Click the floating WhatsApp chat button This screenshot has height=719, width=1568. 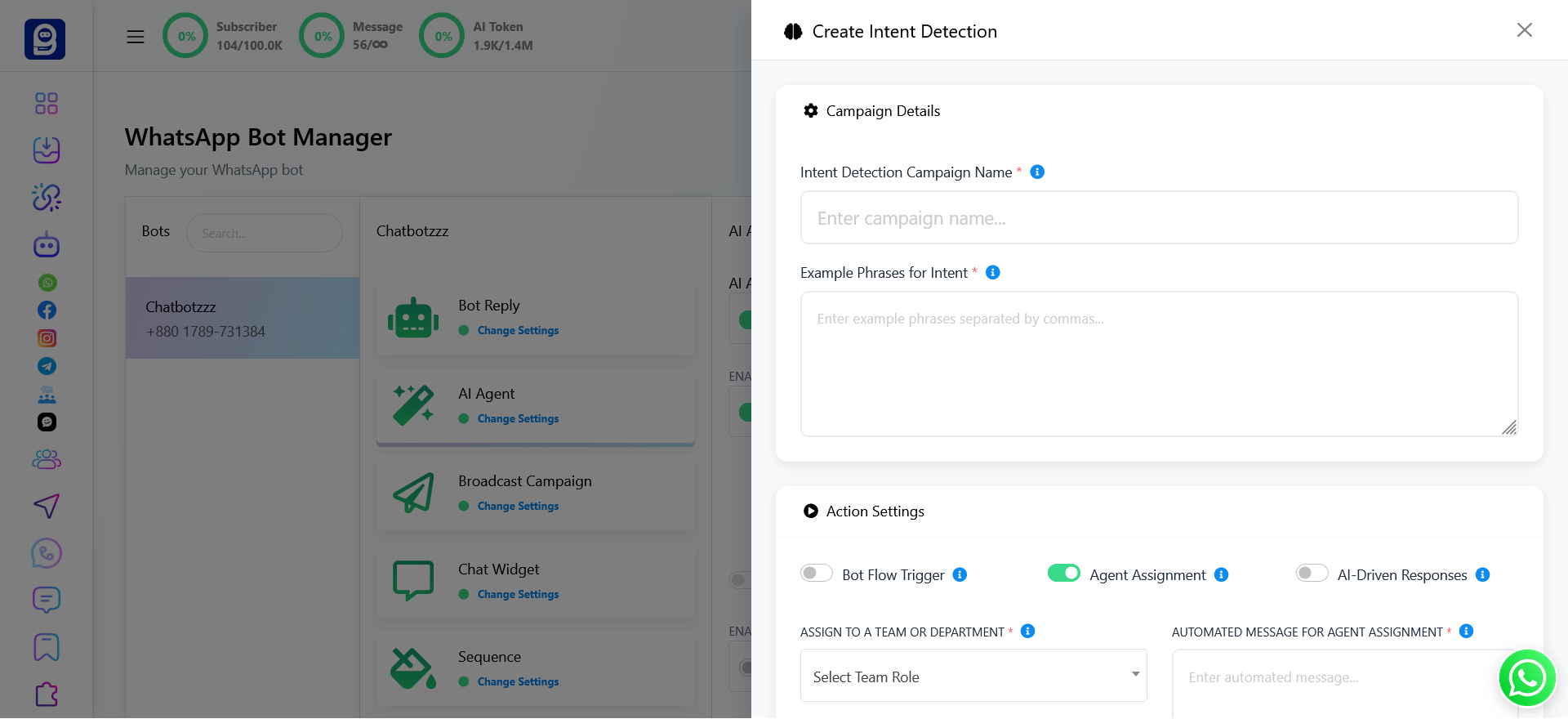[x=1526, y=677]
